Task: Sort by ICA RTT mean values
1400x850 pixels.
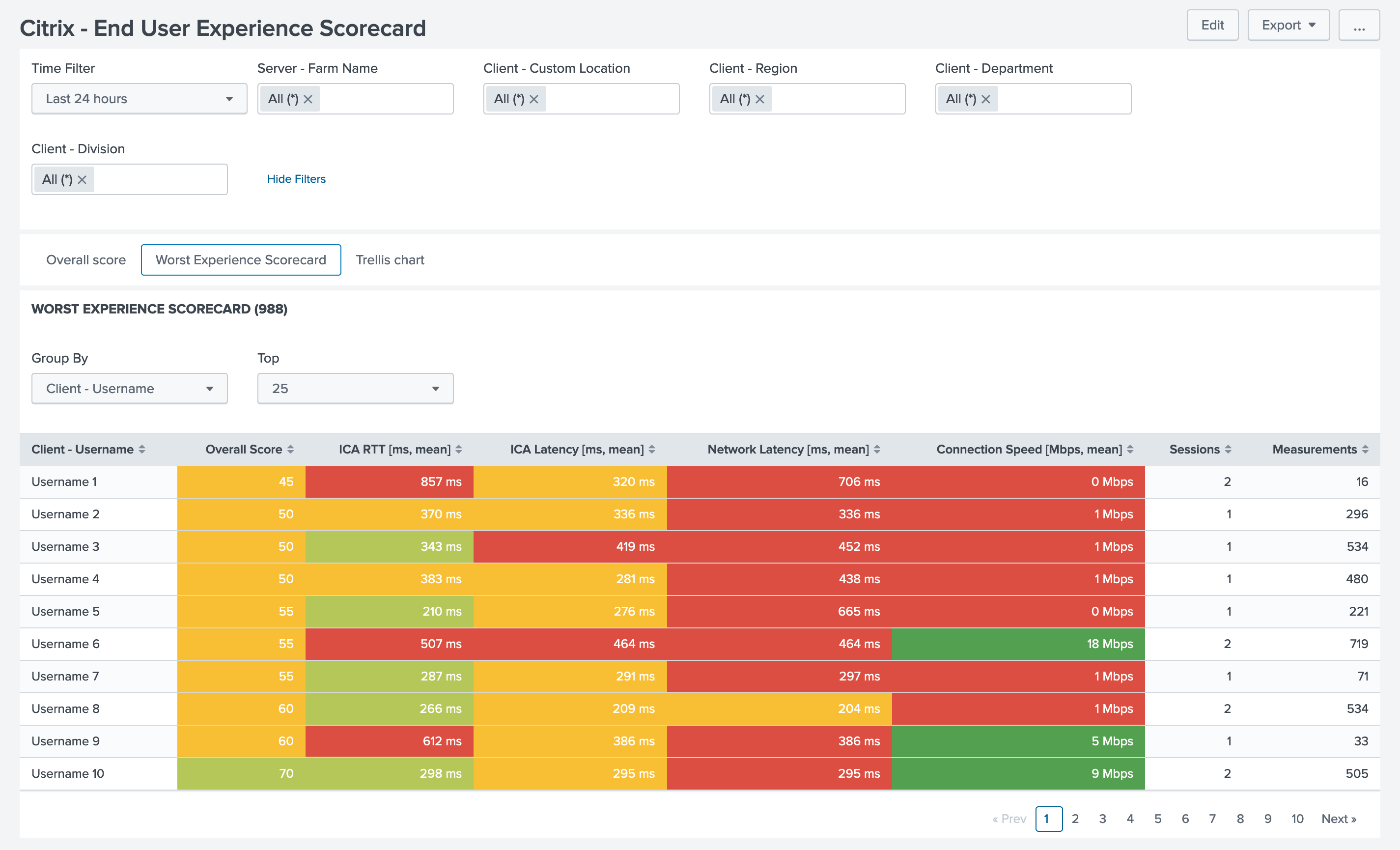Action: [458, 449]
